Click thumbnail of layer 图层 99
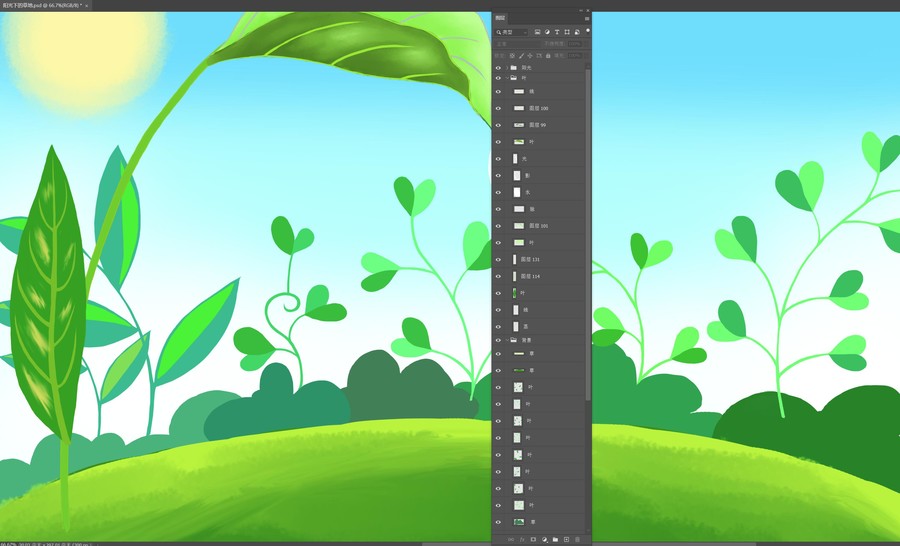This screenshot has height=546, width=900. click(x=519, y=125)
